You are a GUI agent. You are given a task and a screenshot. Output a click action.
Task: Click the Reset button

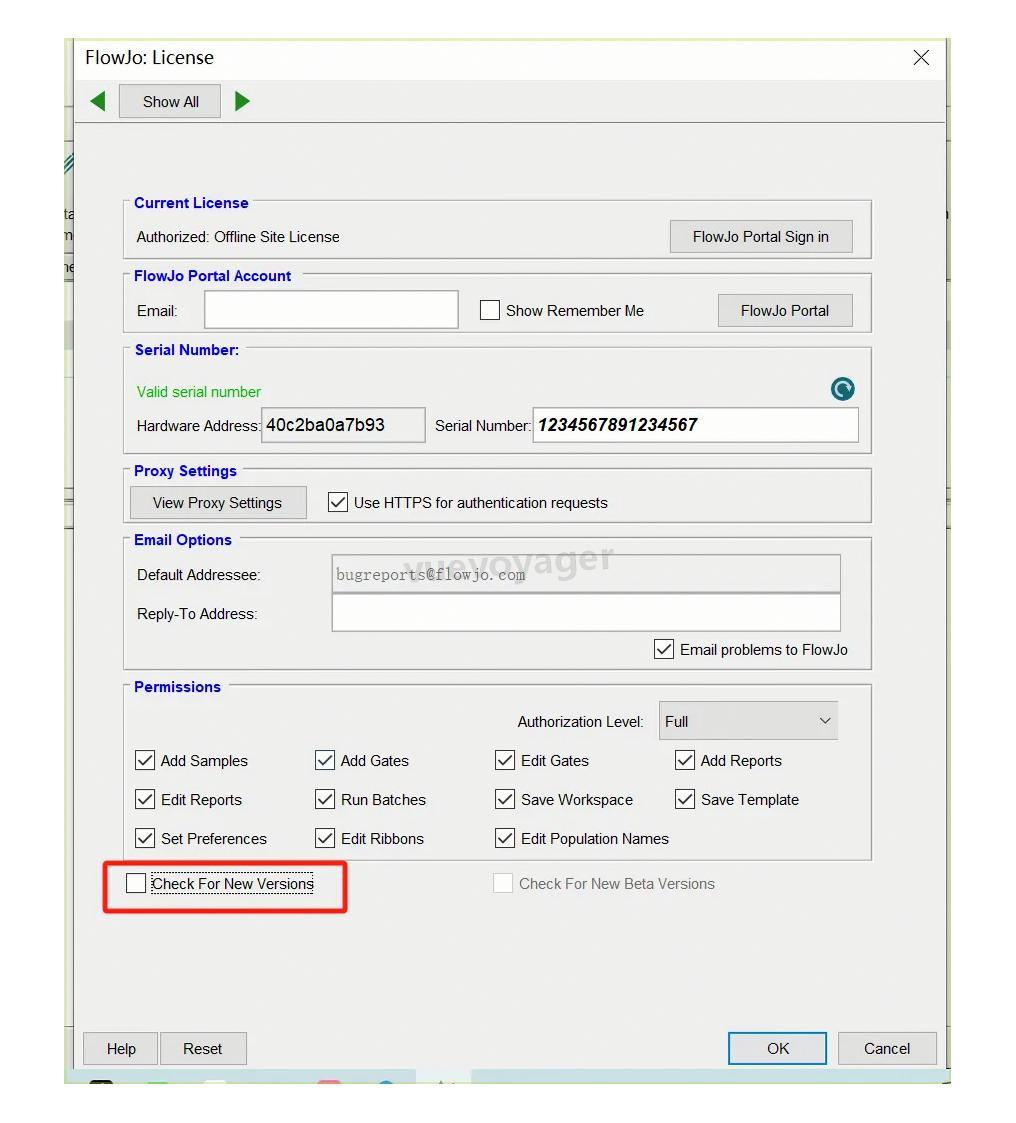click(203, 1049)
